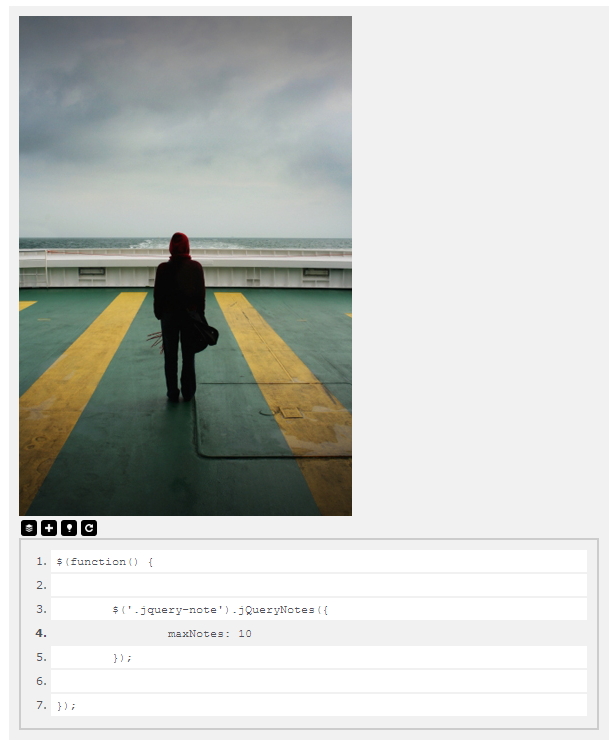Click the circular reload arrow icon
Viewport: 611px width, 744px height.
[89, 528]
